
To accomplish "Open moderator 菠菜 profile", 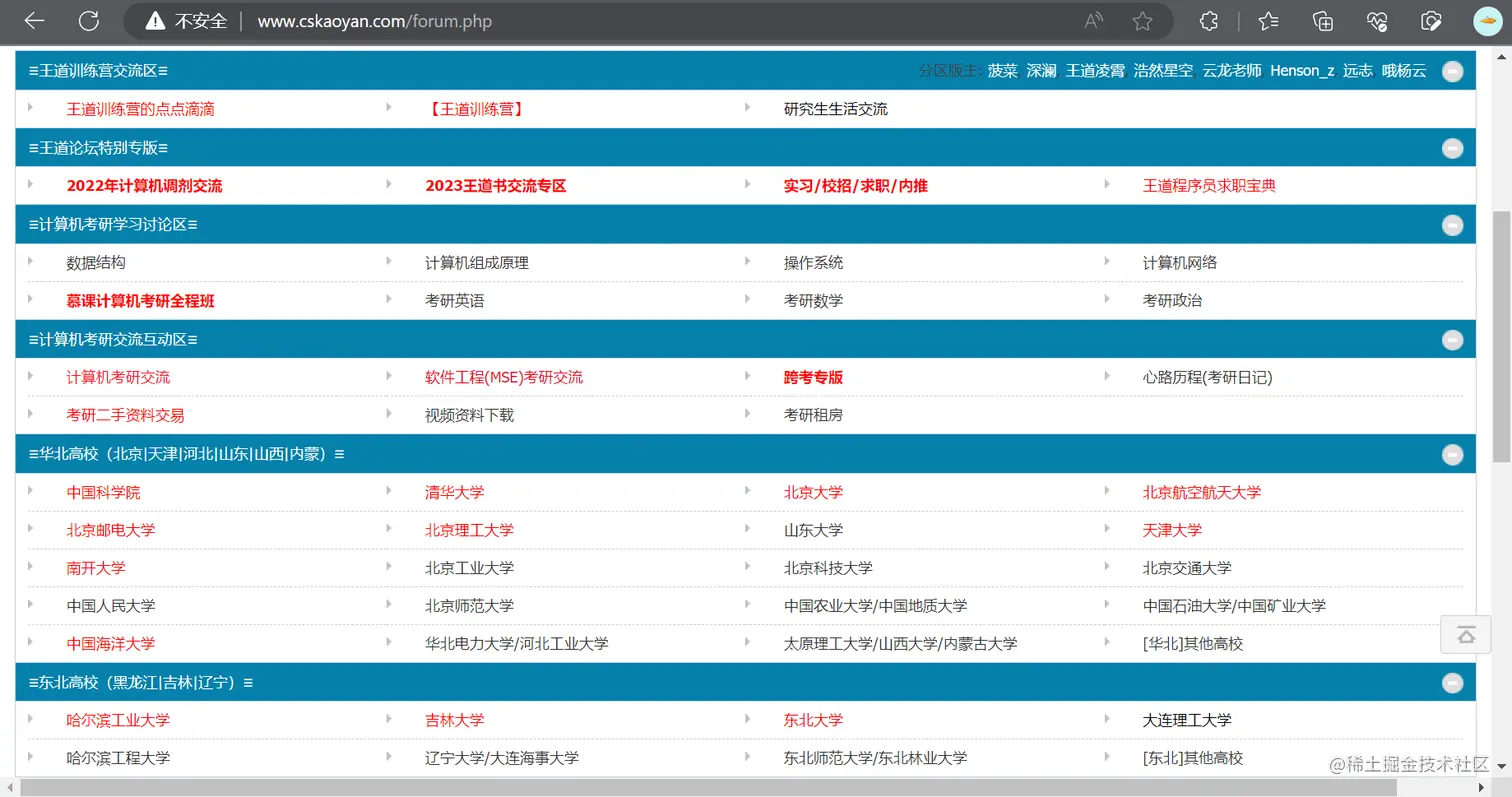I will (1002, 71).
